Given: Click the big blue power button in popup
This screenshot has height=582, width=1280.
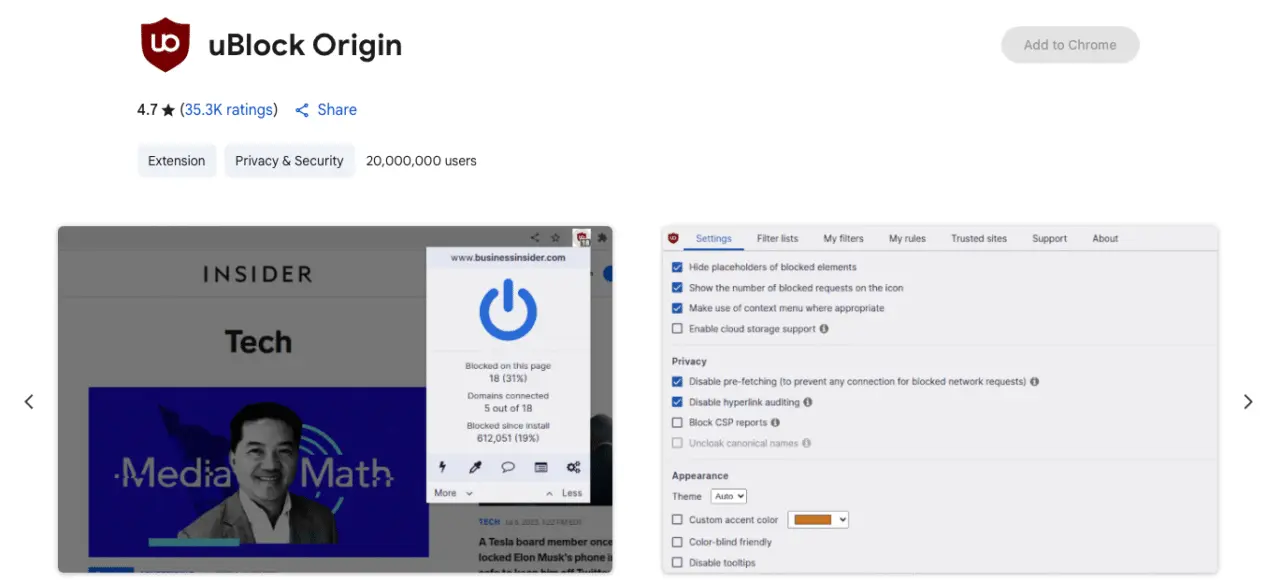Looking at the screenshot, I should pyautogui.click(x=508, y=310).
